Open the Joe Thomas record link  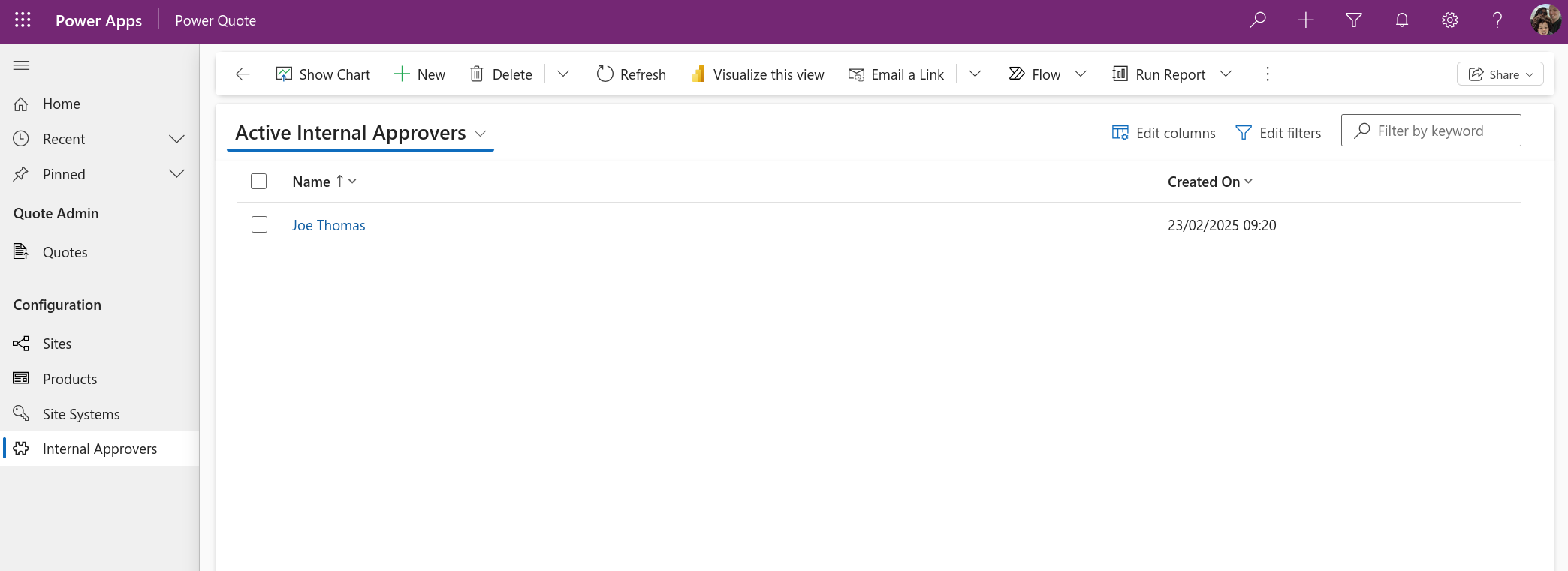coord(328,225)
